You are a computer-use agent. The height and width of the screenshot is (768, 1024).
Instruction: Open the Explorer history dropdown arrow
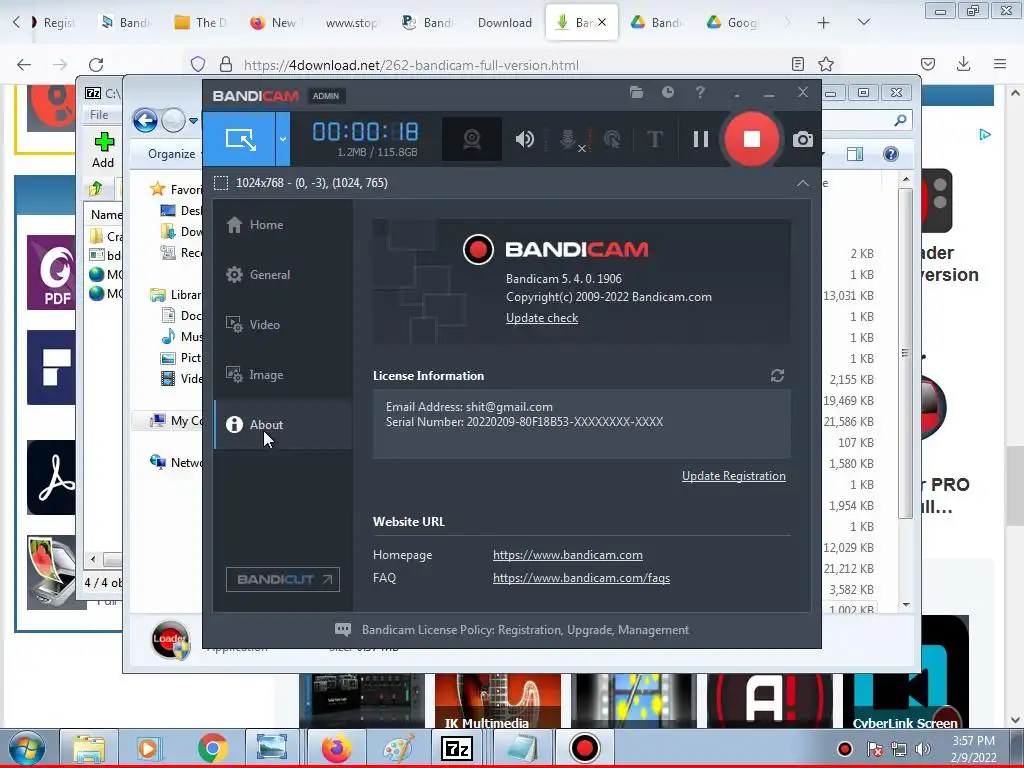(x=193, y=120)
